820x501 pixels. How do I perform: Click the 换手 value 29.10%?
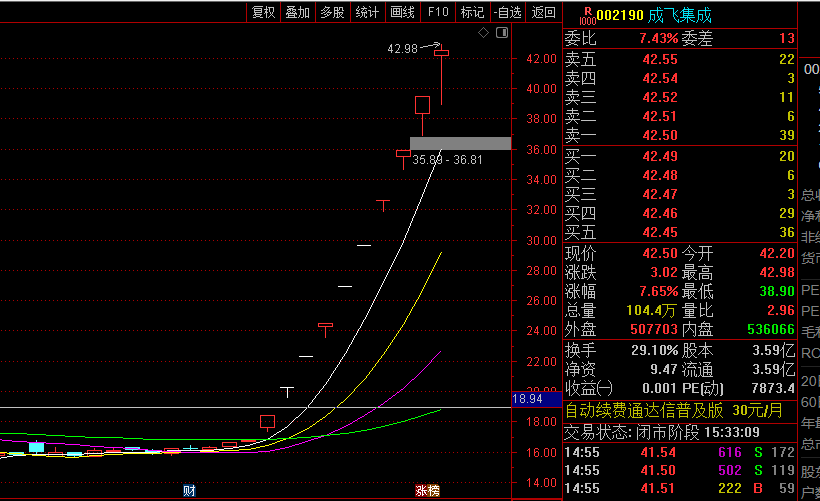coord(655,350)
